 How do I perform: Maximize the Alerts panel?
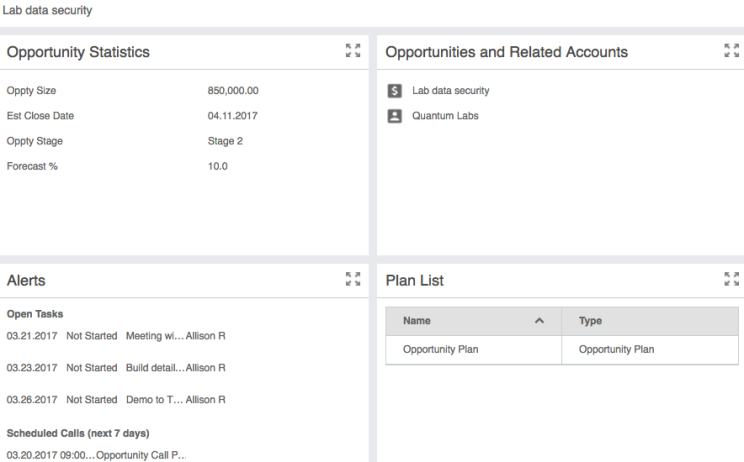(x=352, y=281)
